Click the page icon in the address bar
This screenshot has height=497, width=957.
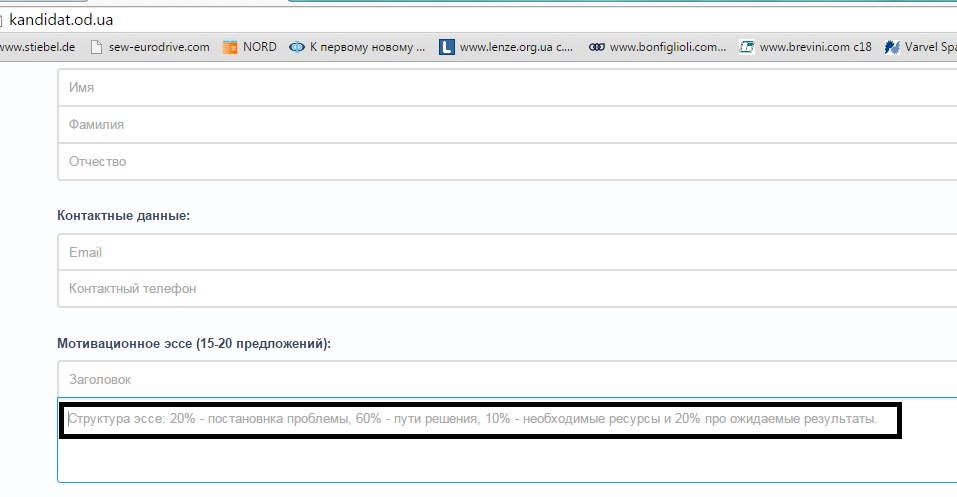(3, 20)
